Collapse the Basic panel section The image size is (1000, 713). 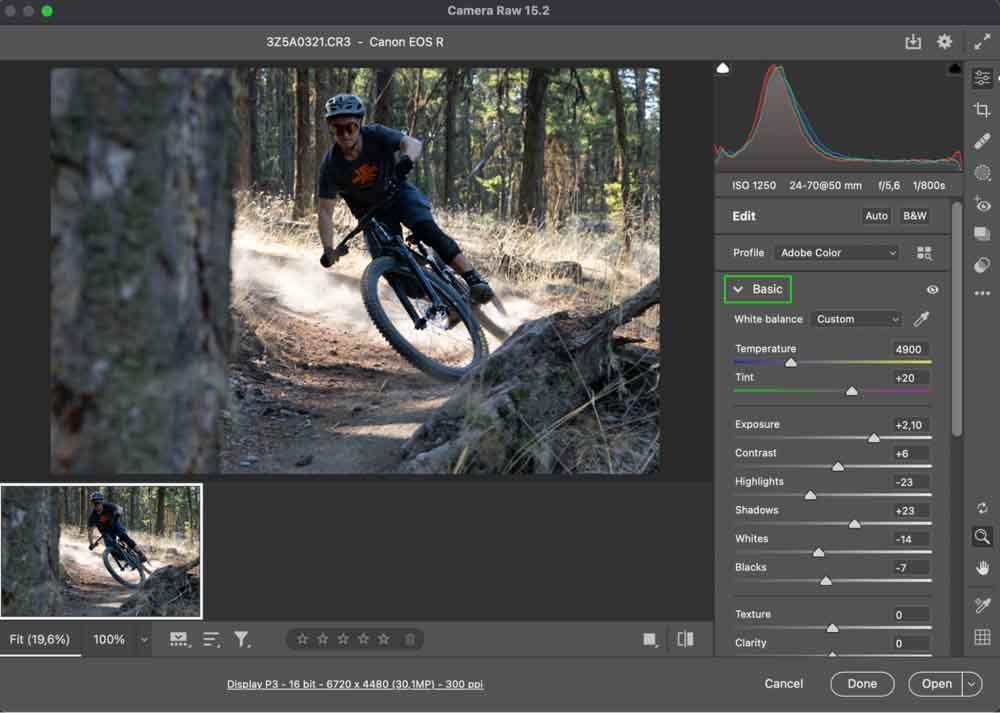(738, 290)
